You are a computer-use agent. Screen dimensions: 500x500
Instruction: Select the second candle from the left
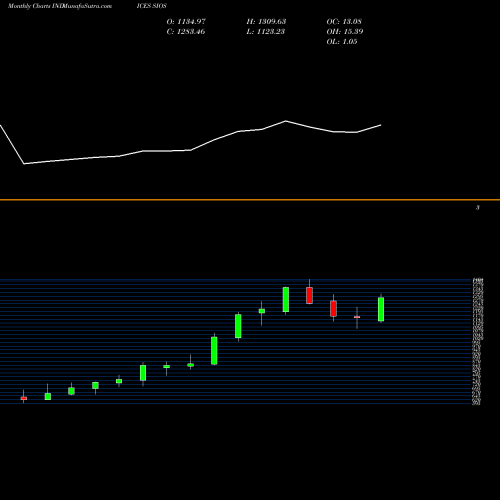tap(48, 394)
